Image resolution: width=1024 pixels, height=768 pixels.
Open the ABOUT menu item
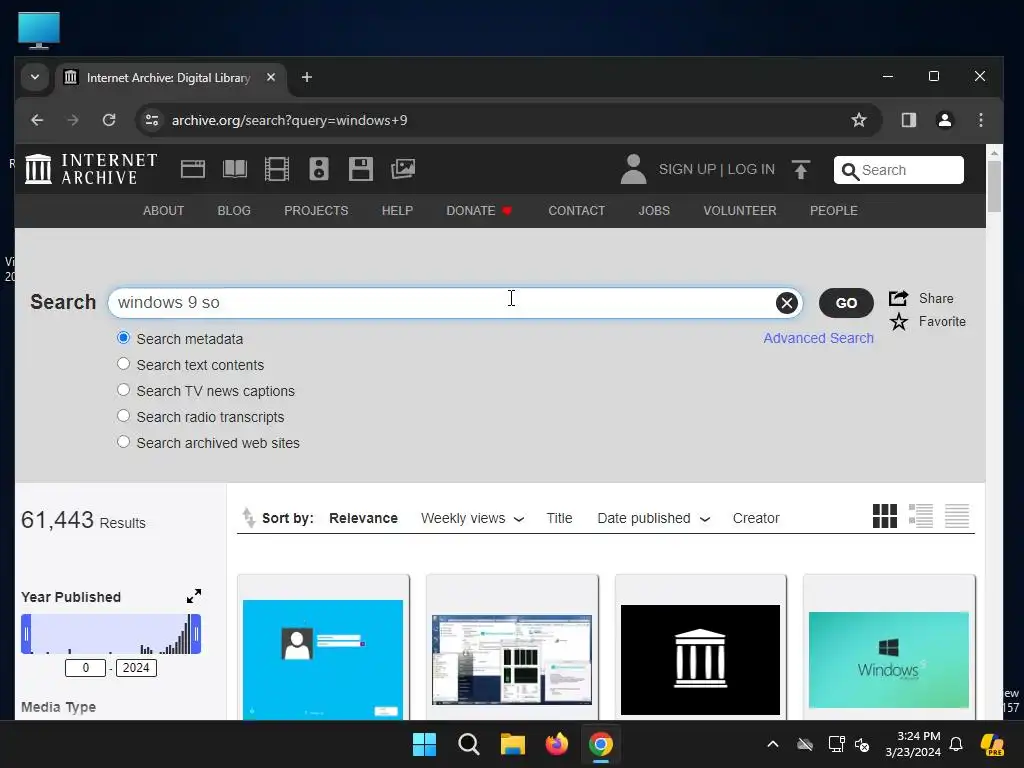163,211
